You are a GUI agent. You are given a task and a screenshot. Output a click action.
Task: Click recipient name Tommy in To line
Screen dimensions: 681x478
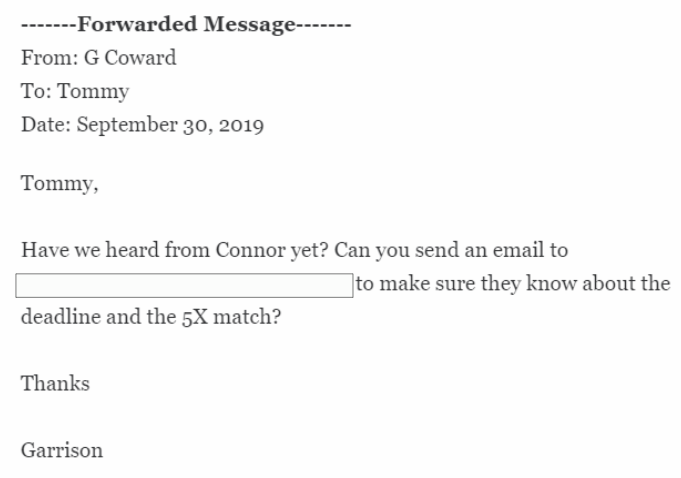point(93,92)
